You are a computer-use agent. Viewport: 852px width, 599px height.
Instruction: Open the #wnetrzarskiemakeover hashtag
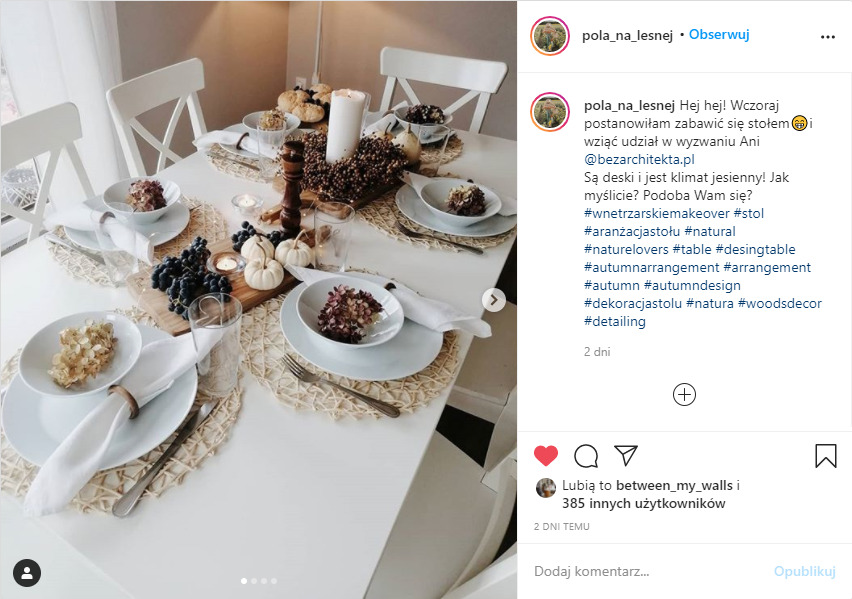(656, 213)
